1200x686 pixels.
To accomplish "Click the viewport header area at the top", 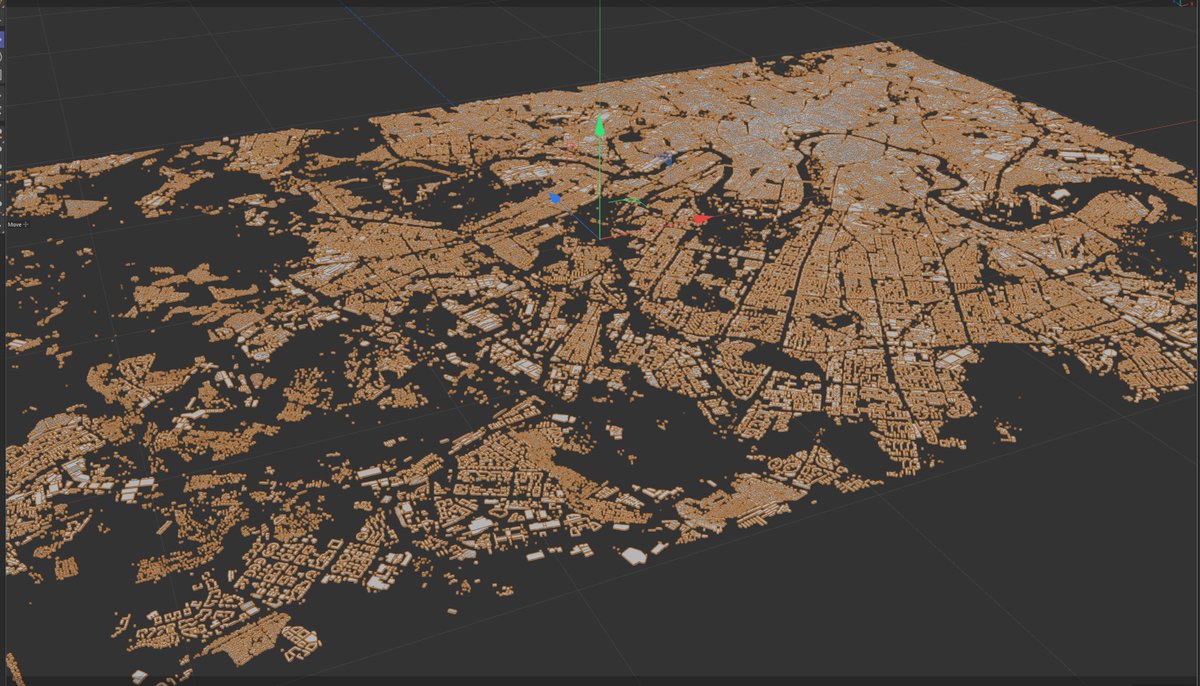I will pos(600,8).
